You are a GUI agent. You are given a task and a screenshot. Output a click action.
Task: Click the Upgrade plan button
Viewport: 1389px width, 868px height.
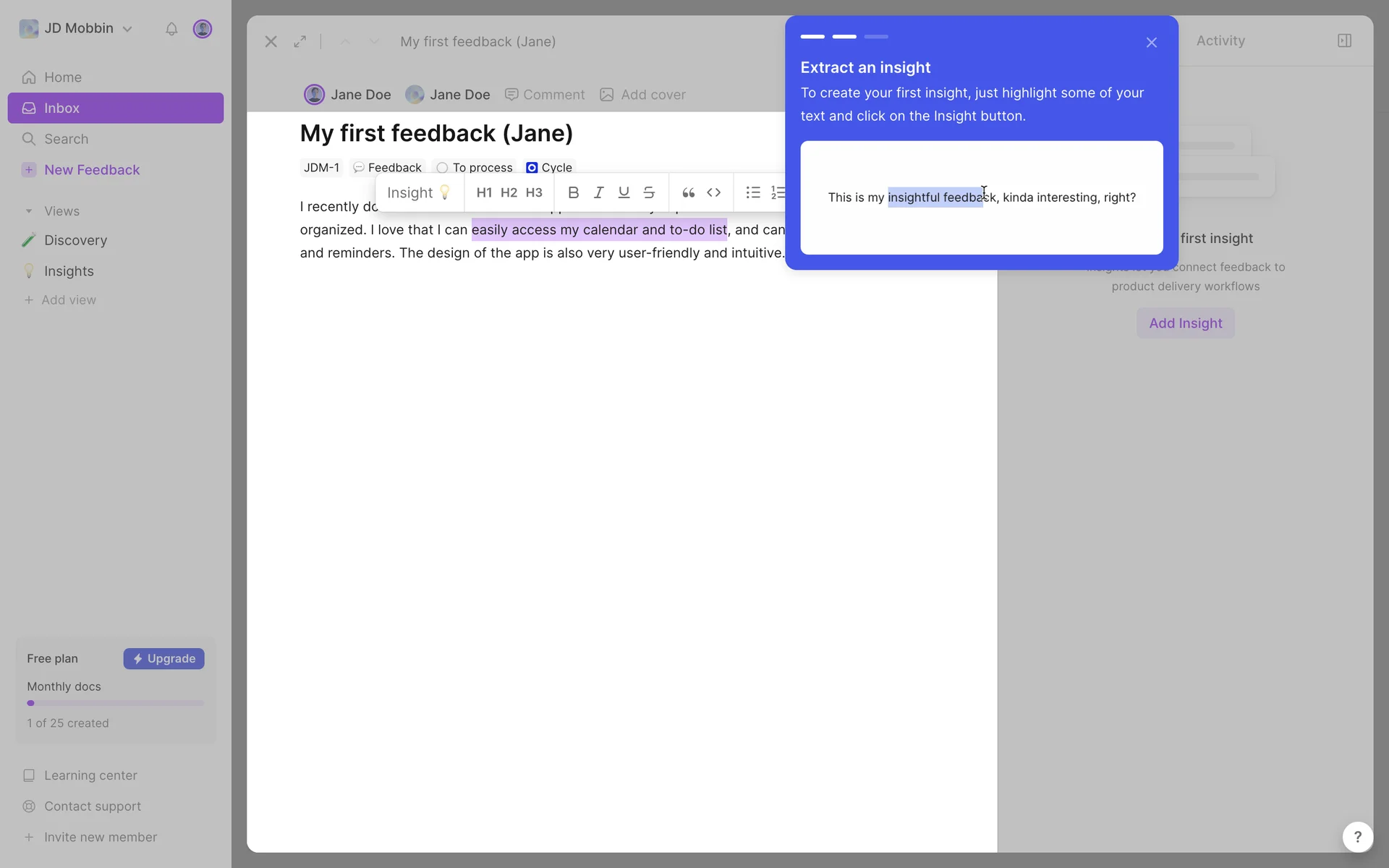pos(163,659)
